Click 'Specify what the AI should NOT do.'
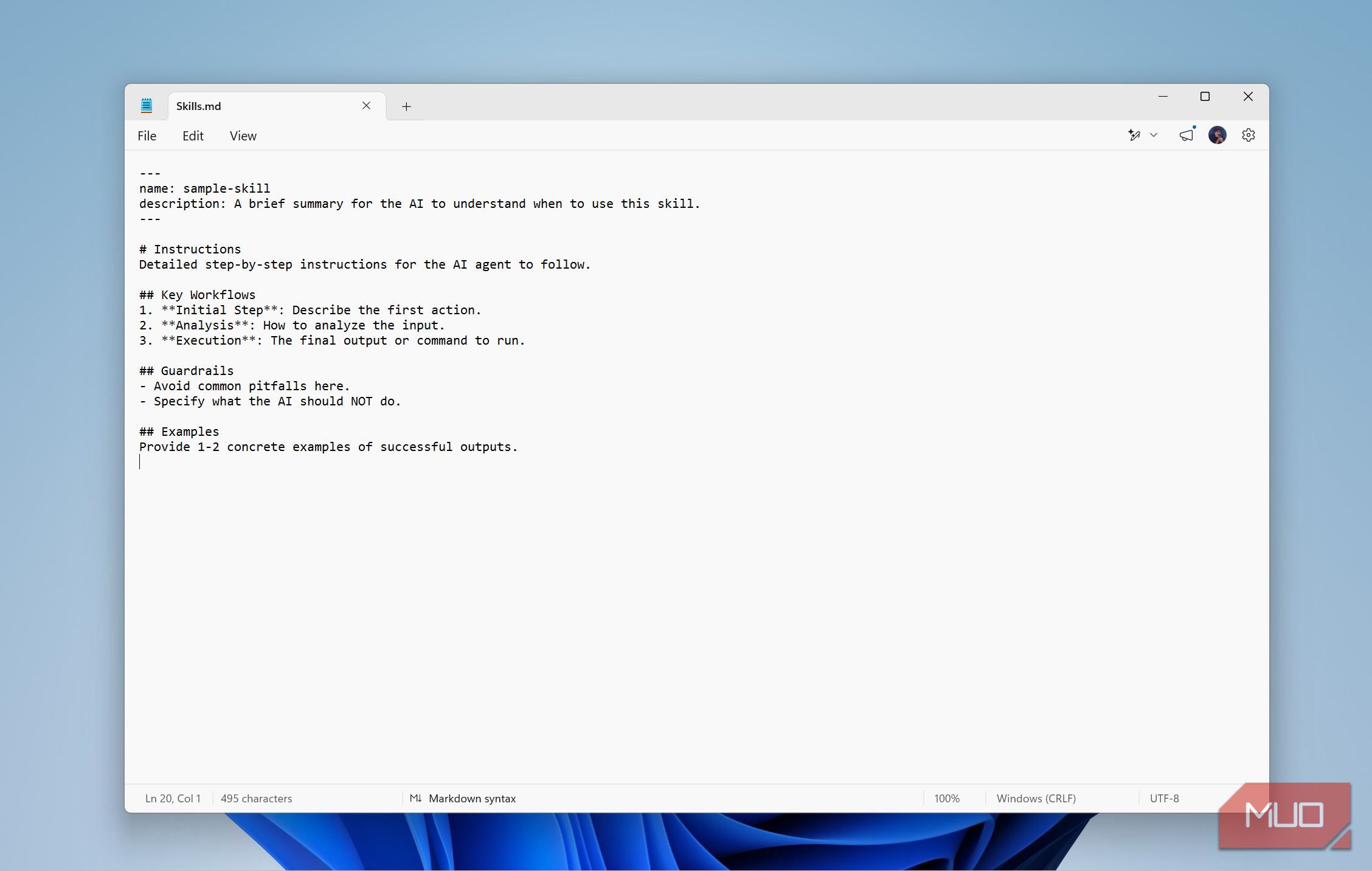1372x871 pixels. tap(270, 401)
